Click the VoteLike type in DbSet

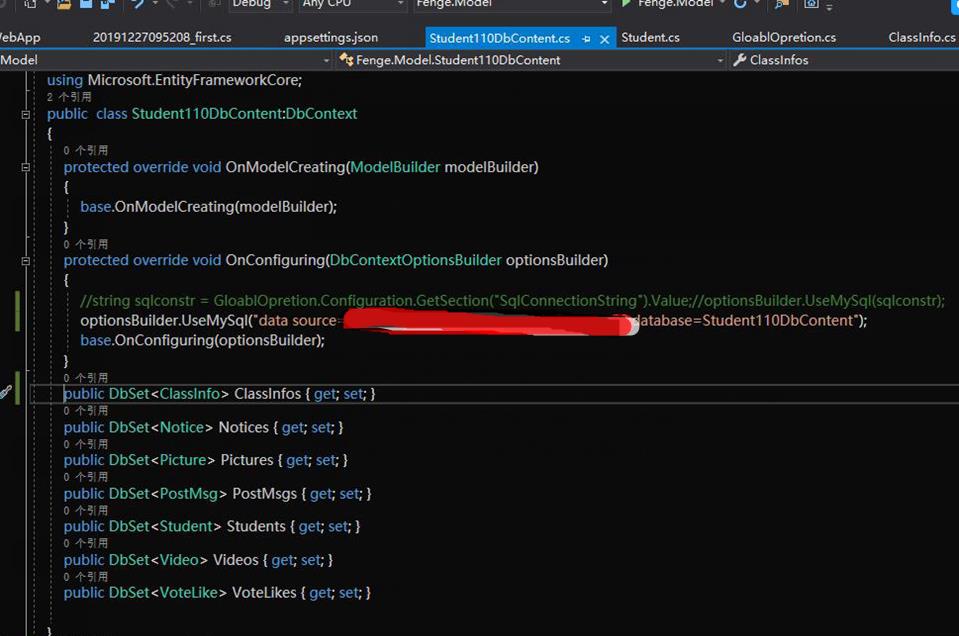click(188, 593)
